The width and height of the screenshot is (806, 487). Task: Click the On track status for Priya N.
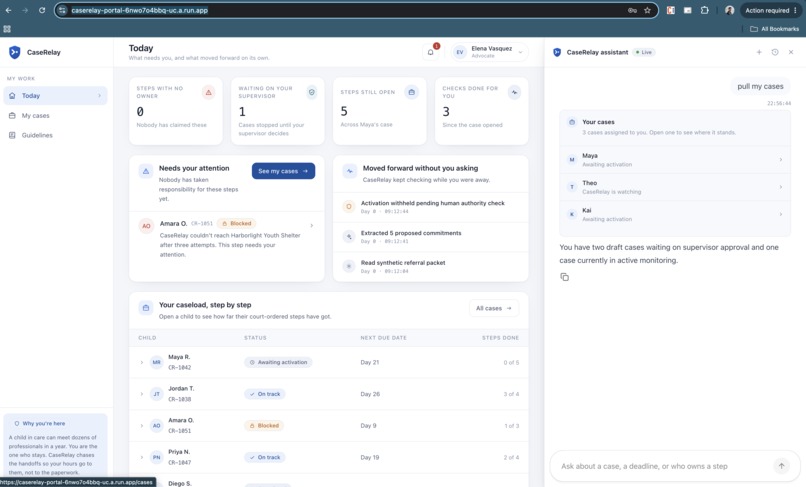coord(265,457)
